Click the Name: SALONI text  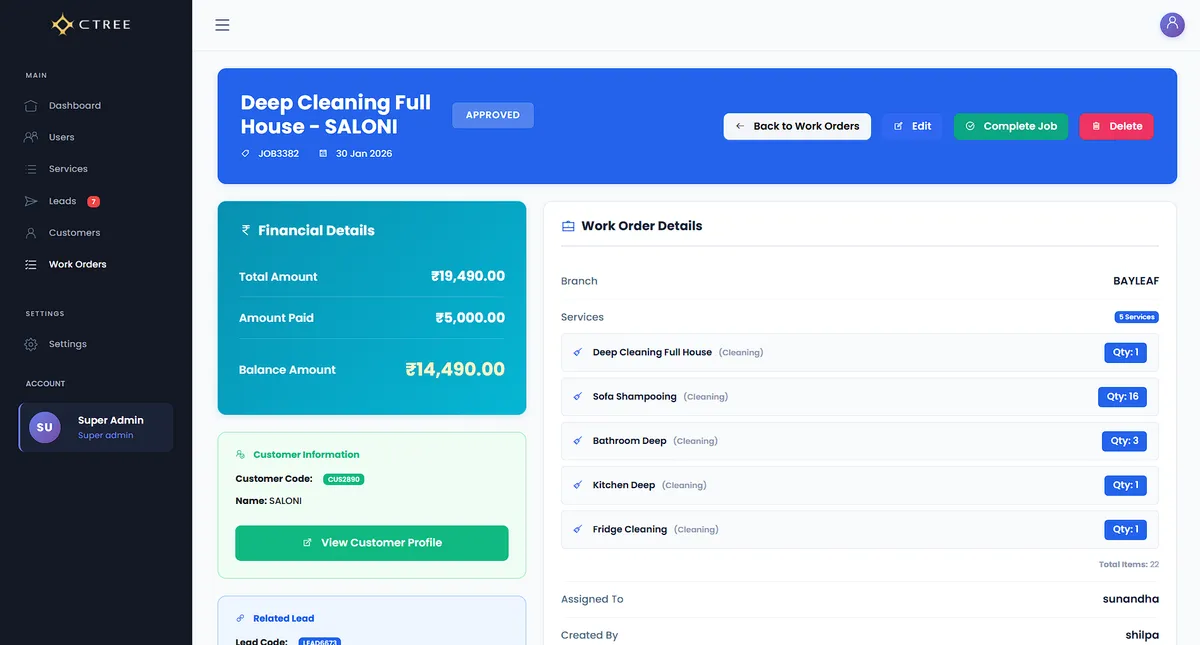point(268,501)
